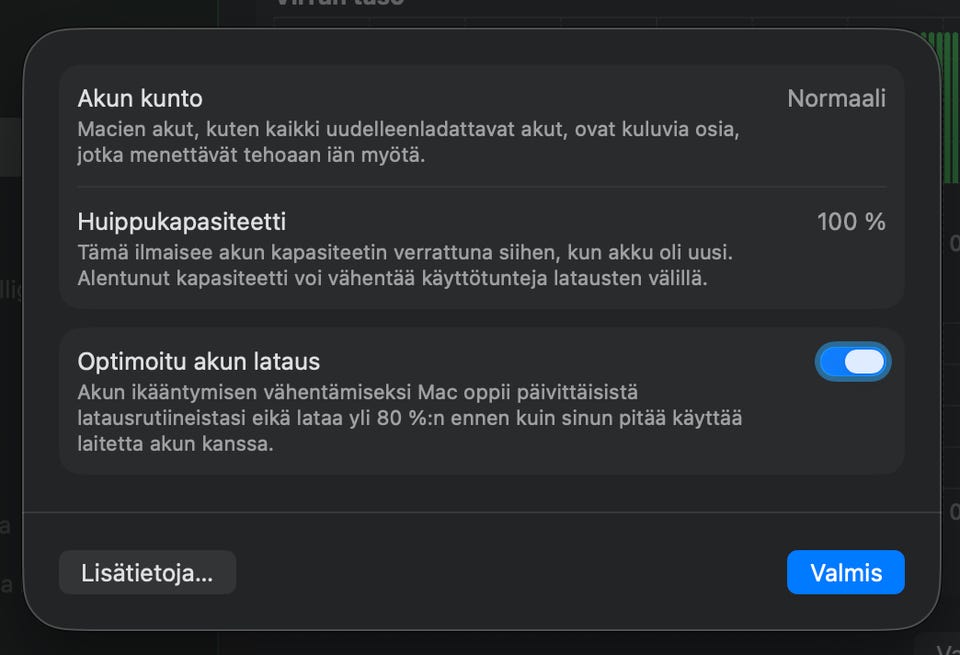Select the Normaali status text
The image size is (960, 655).
tap(836, 98)
